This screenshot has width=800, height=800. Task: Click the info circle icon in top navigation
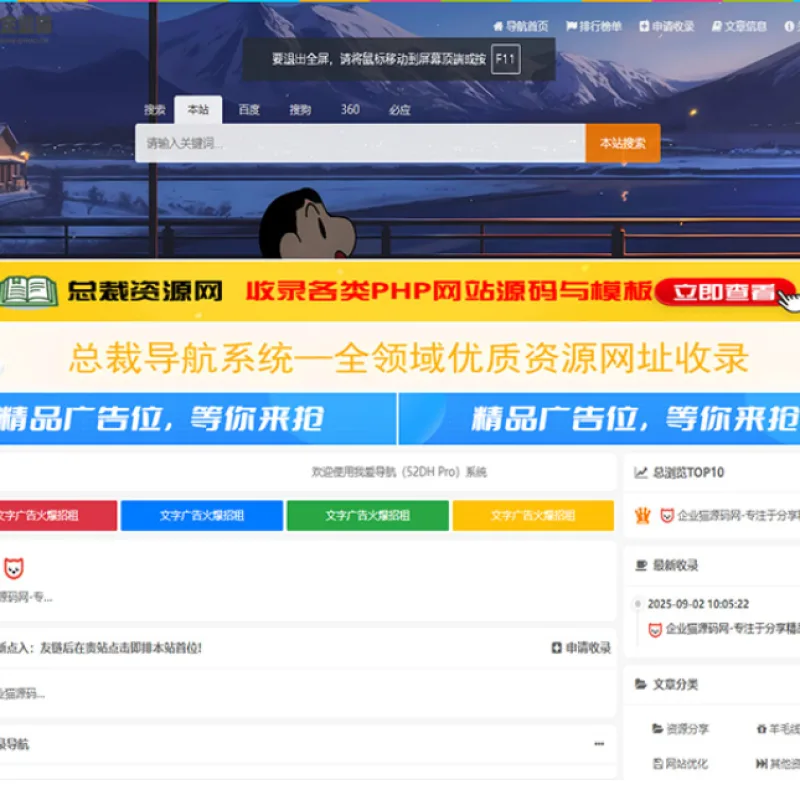pyautogui.click(x=789, y=26)
